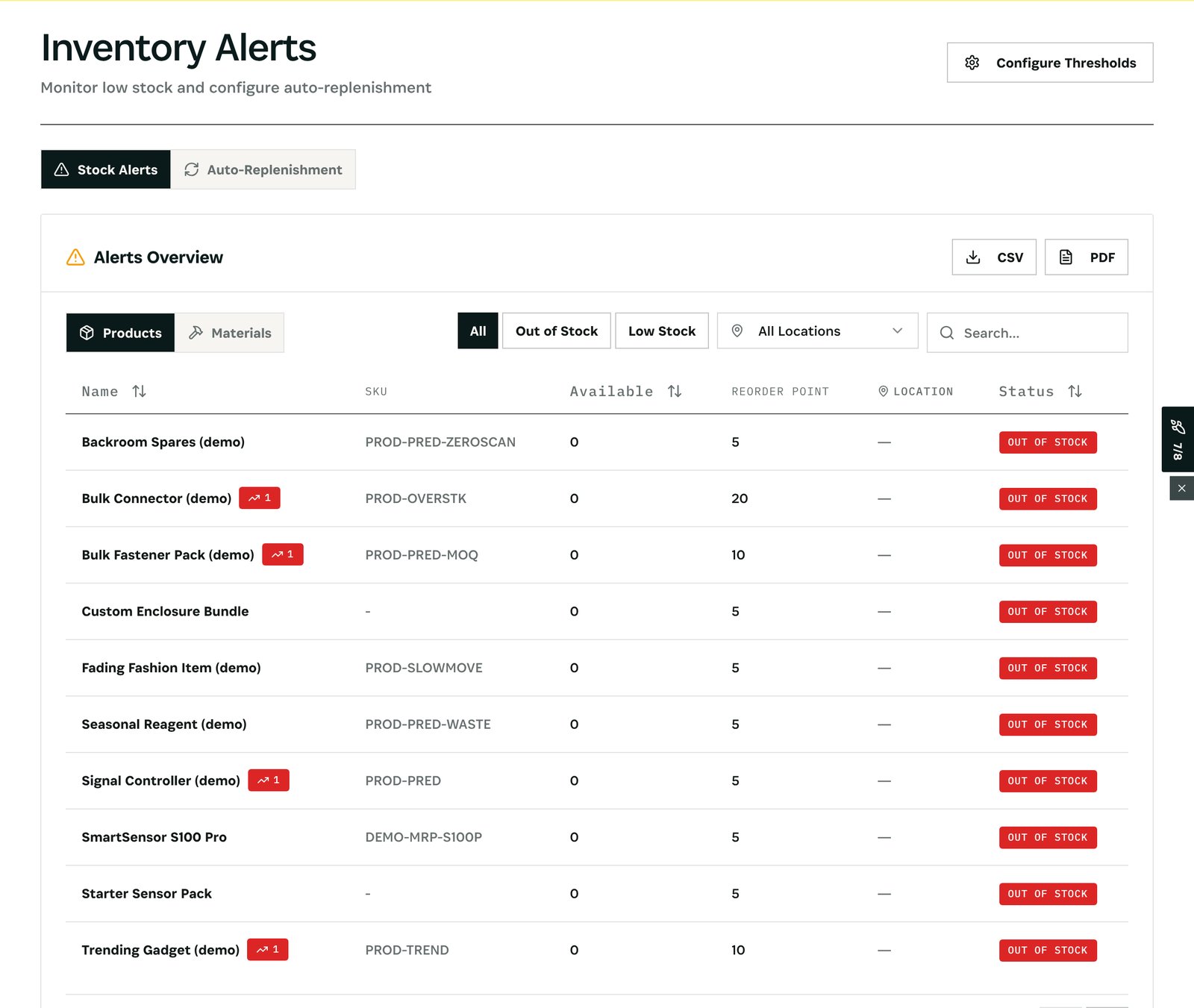
Task: Click the Auto-Replenishment refresh arrows icon
Action: tap(192, 169)
